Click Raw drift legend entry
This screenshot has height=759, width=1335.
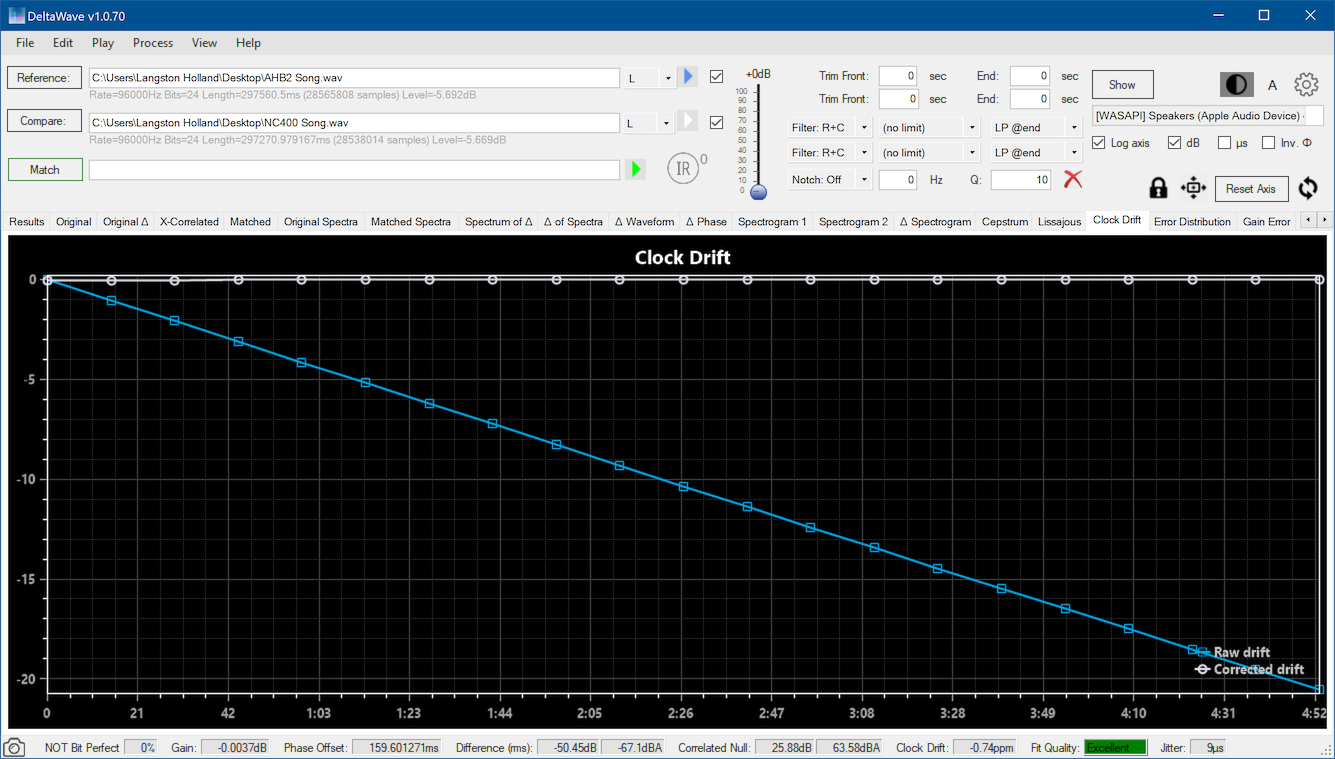click(1233, 653)
